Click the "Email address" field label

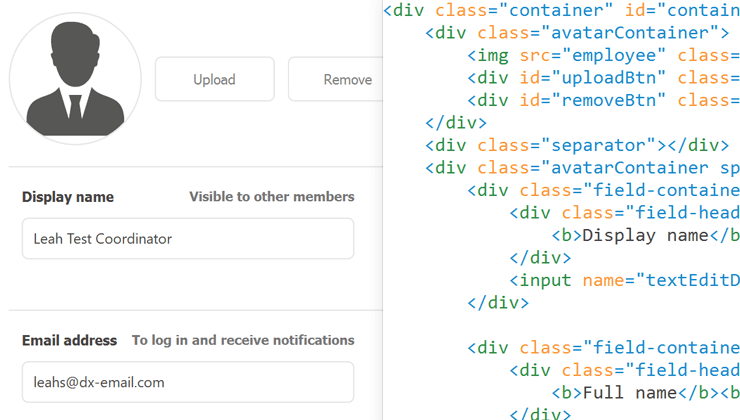(70, 340)
